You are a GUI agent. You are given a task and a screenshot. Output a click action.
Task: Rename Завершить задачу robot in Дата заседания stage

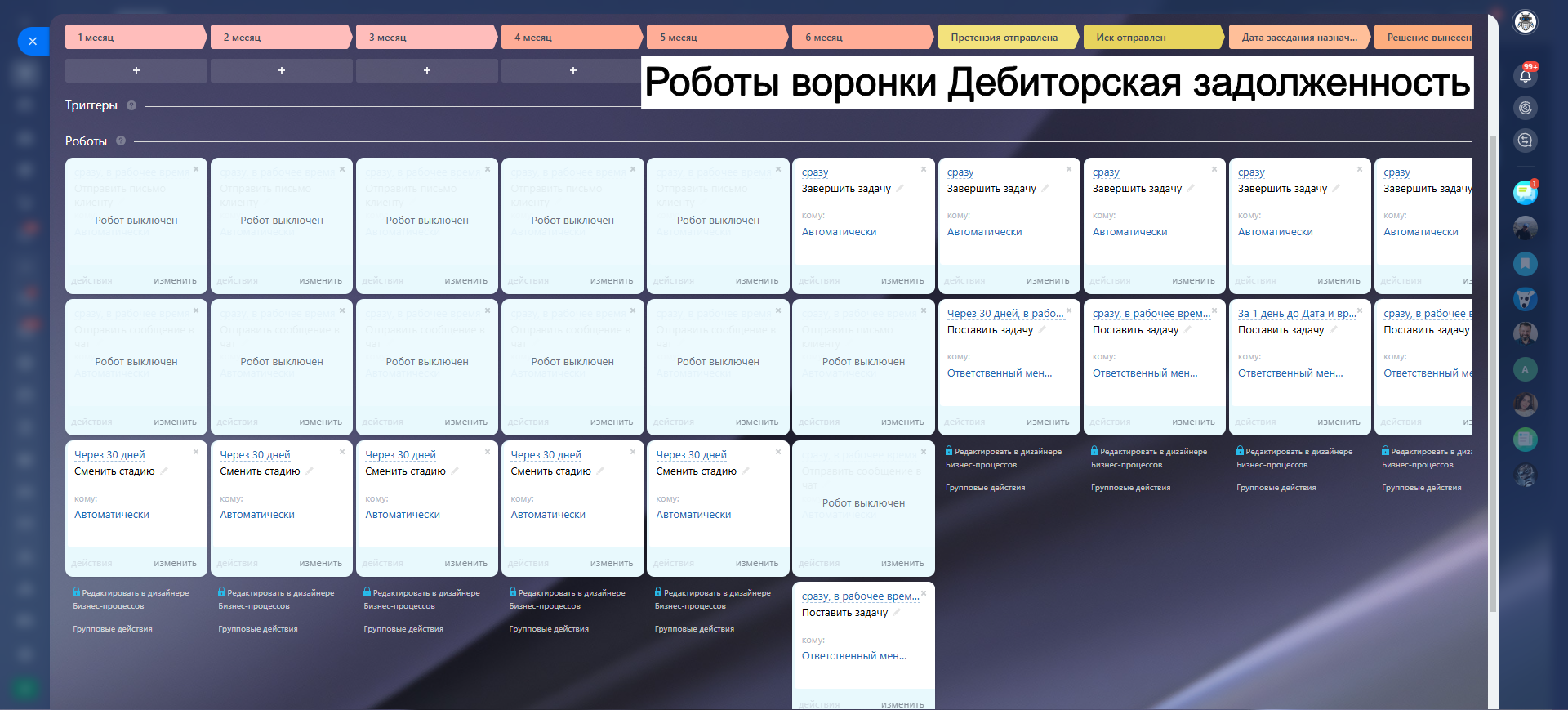[1336, 188]
